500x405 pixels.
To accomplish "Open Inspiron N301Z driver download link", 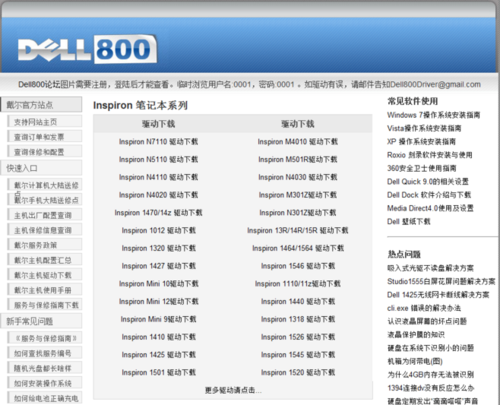I will pyautogui.click(x=298, y=213).
